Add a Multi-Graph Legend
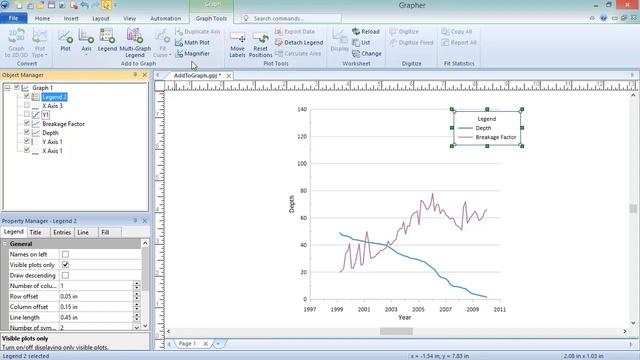 coord(135,43)
